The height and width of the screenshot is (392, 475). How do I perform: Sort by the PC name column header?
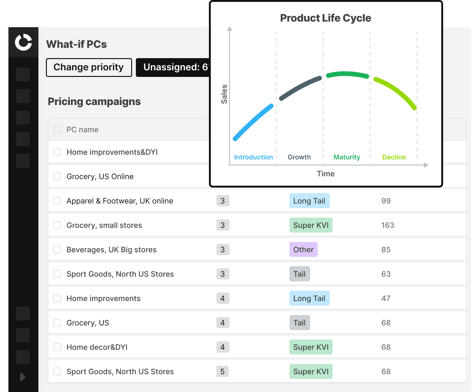click(x=82, y=129)
